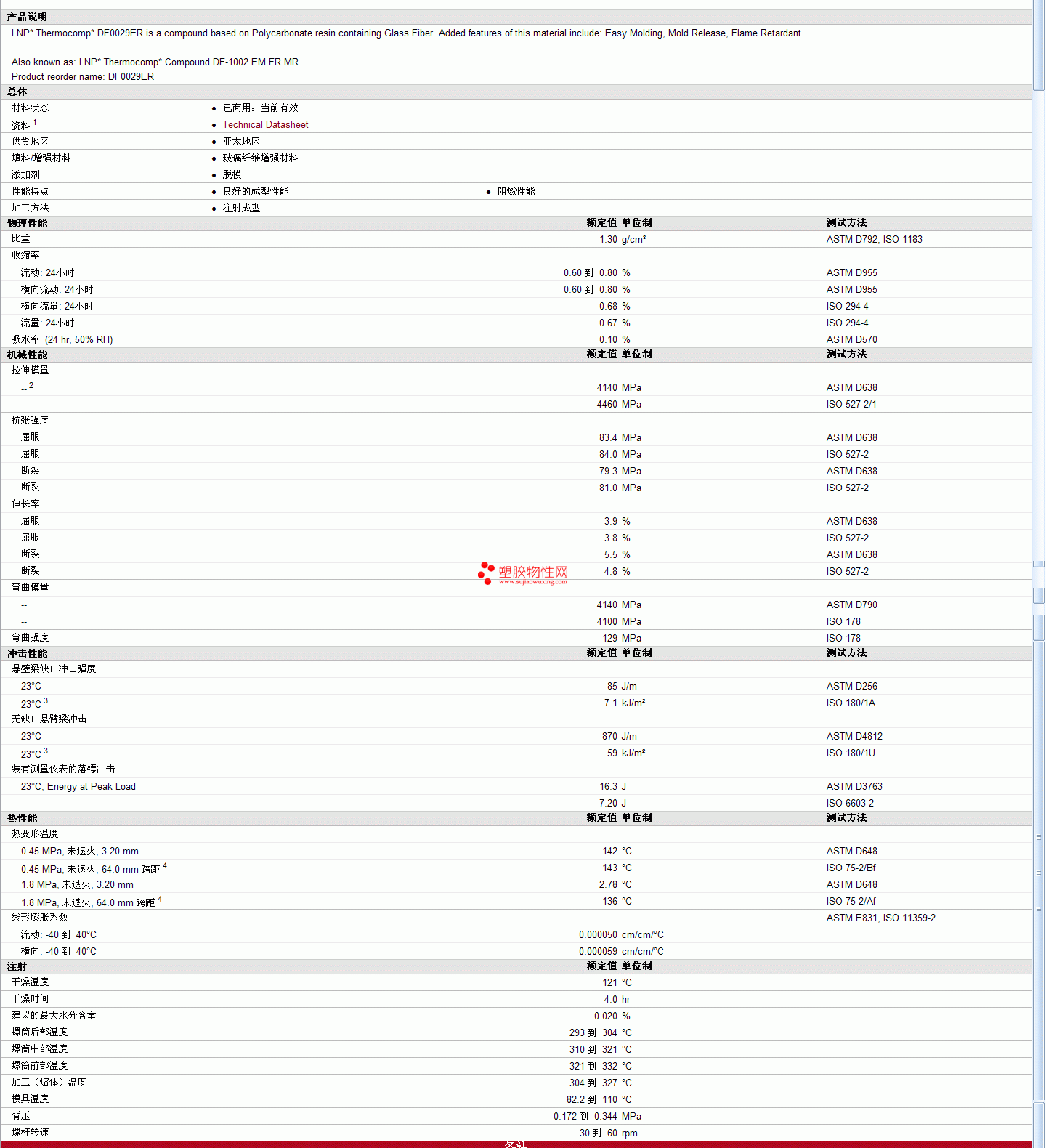Select the 1.30 specific gravity value
1046x1148 pixels.
click(608, 239)
